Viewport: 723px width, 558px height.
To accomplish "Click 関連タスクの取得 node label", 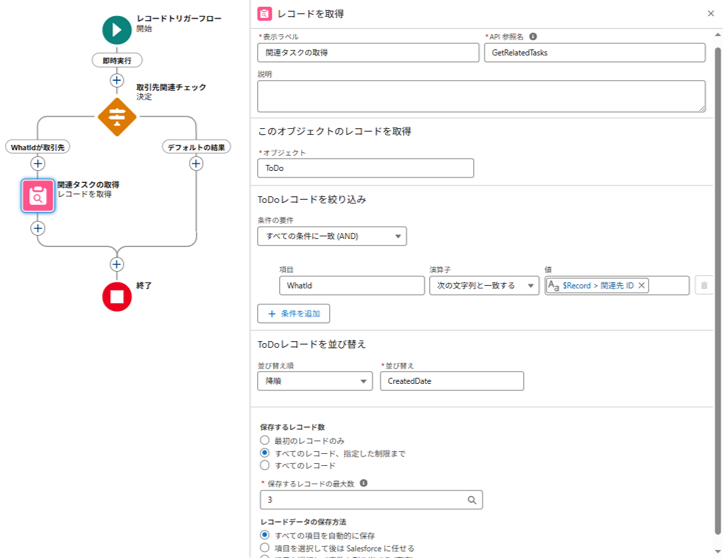I will click(88, 184).
